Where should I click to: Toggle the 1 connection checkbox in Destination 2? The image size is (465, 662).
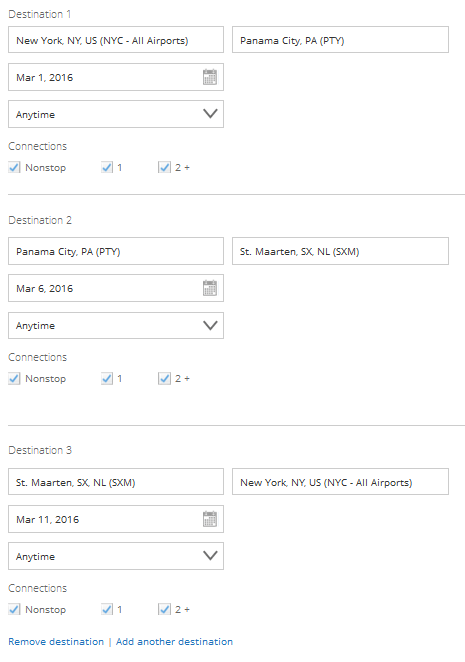[x=107, y=379]
